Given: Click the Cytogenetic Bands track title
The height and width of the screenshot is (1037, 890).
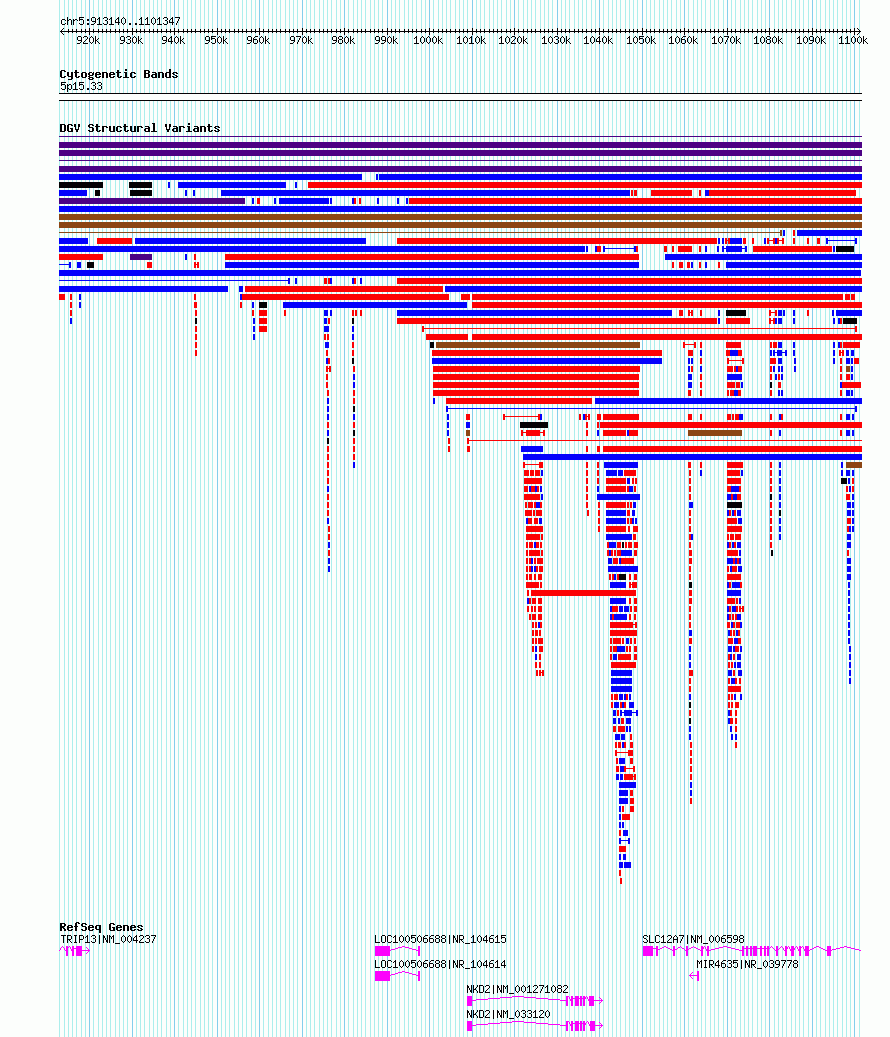Looking at the screenshot, I should (119, 74).
